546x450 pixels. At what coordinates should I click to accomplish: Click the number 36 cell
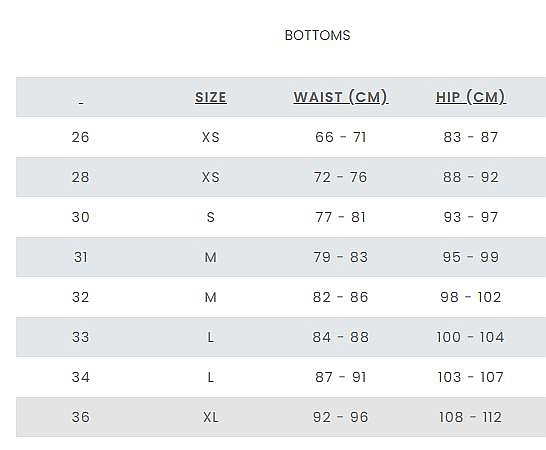(80, 417)
